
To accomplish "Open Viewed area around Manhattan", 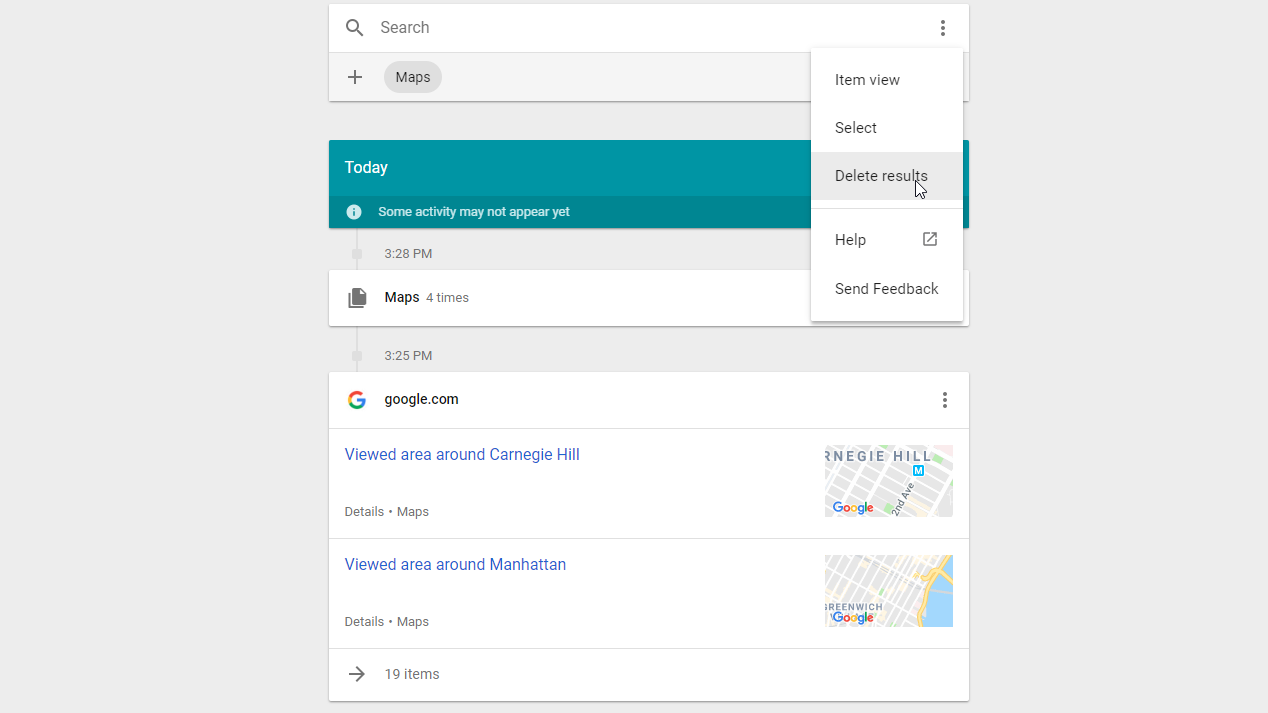I will tap(455, 564).
